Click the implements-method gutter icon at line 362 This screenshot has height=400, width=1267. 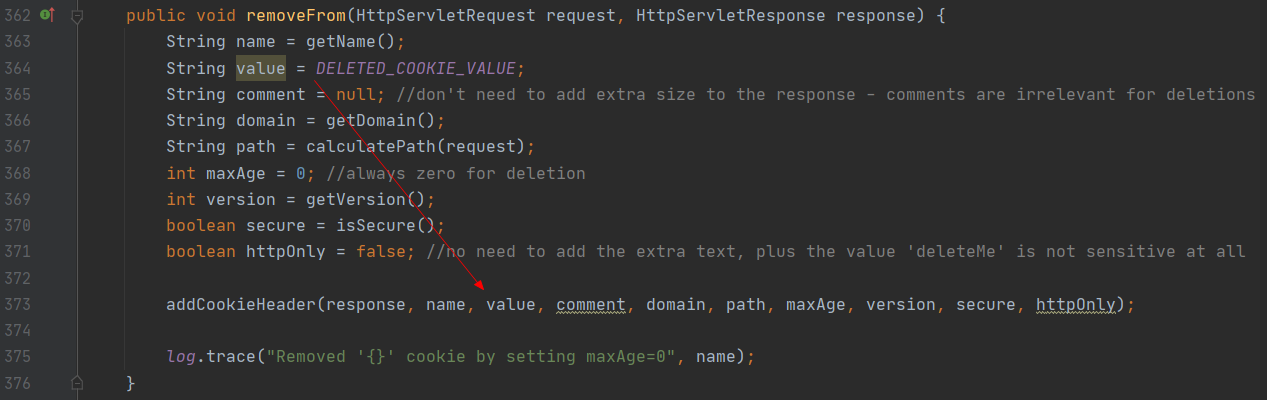tap(46, 16)
